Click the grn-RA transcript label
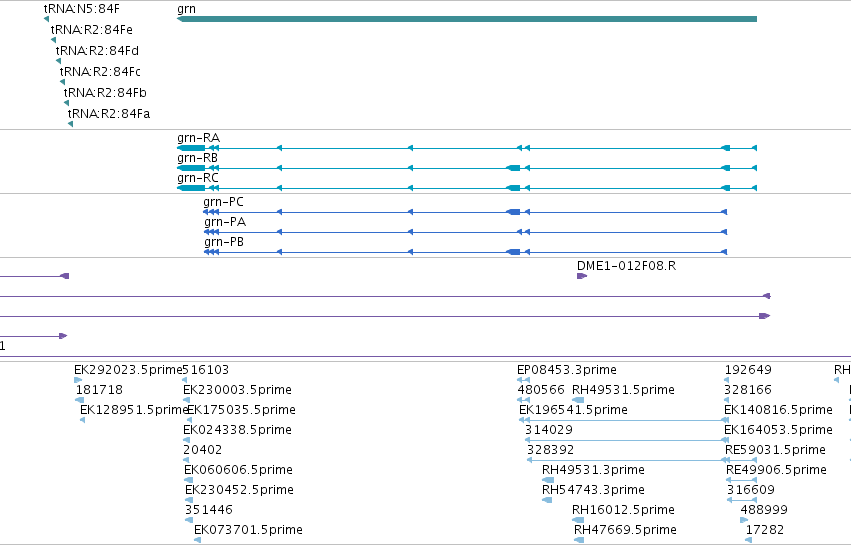The image size is (851, 545). (198, 138)
